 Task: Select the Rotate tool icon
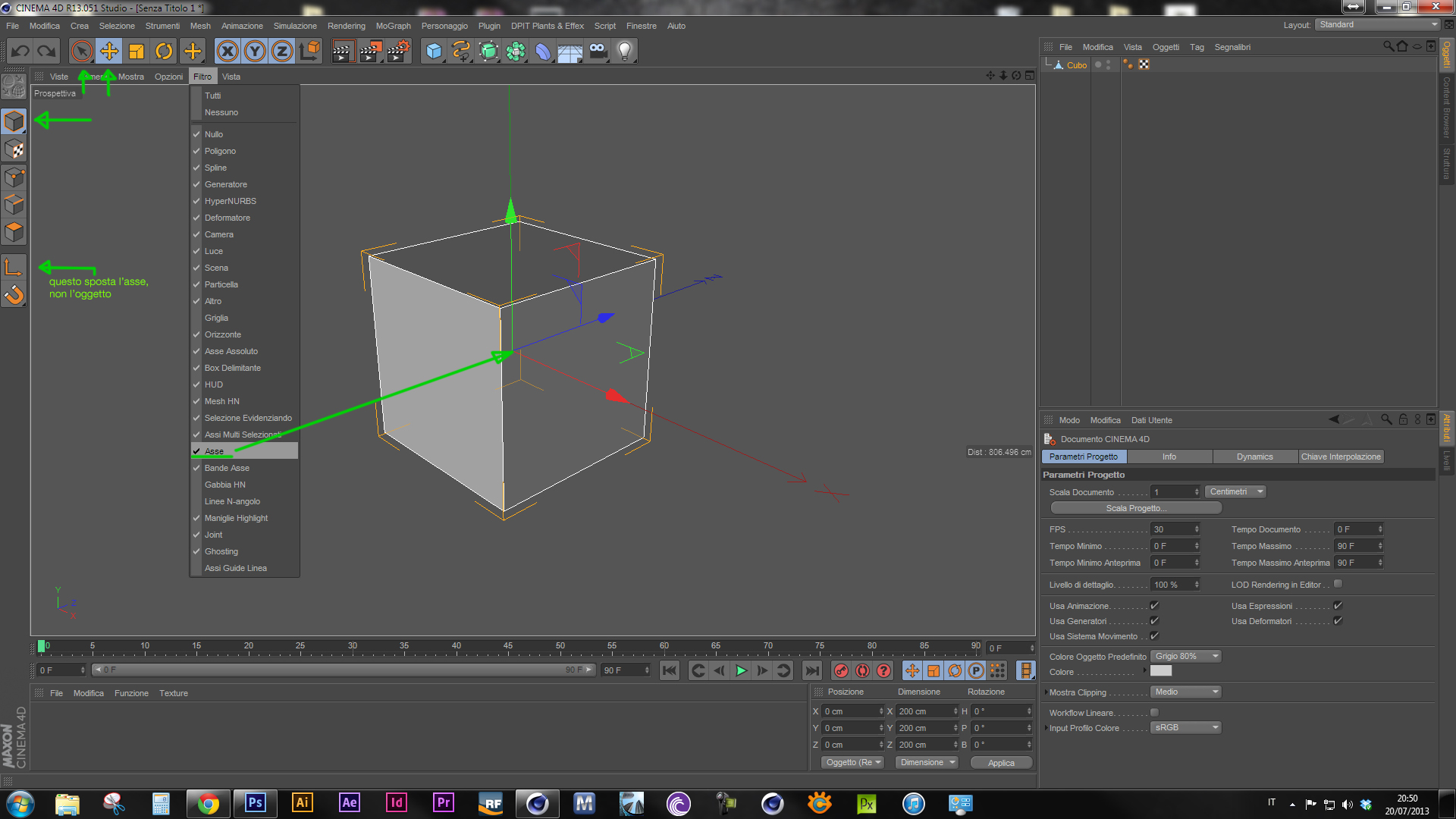(x=164, y=52)
